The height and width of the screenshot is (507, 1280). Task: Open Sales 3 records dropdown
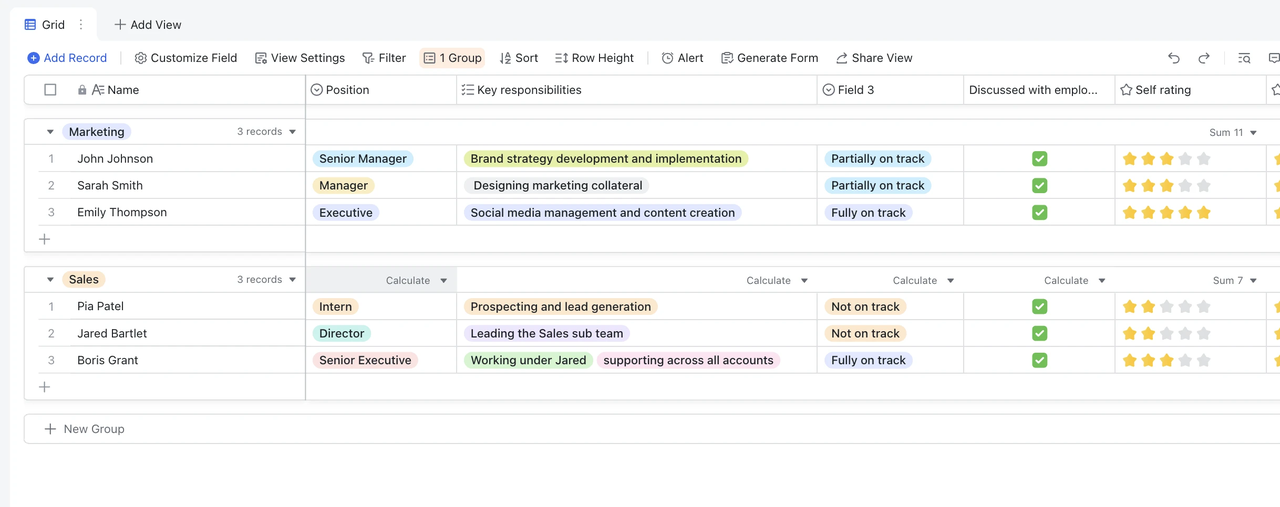[x=267, y=280]
